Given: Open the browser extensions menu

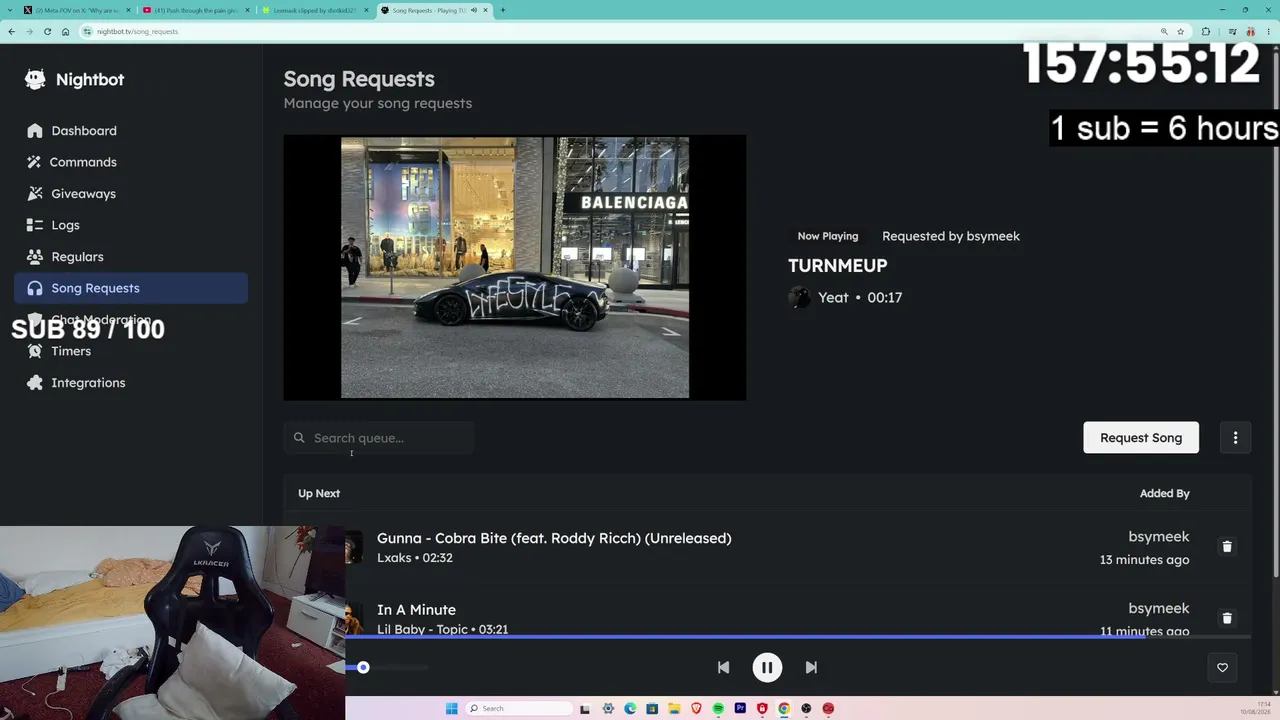Looking at the screenshot, I should (1205, 31).
